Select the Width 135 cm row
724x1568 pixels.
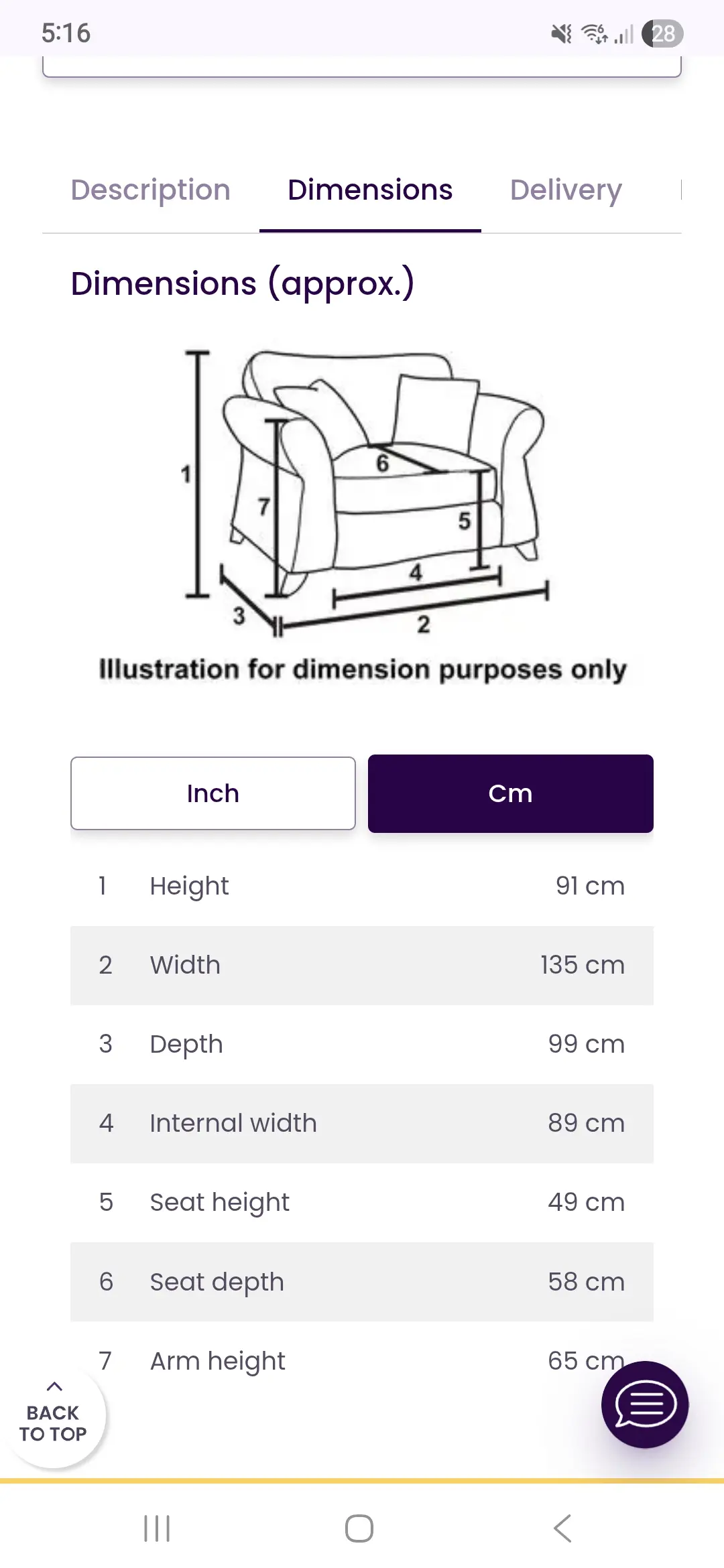coord(362,965)
